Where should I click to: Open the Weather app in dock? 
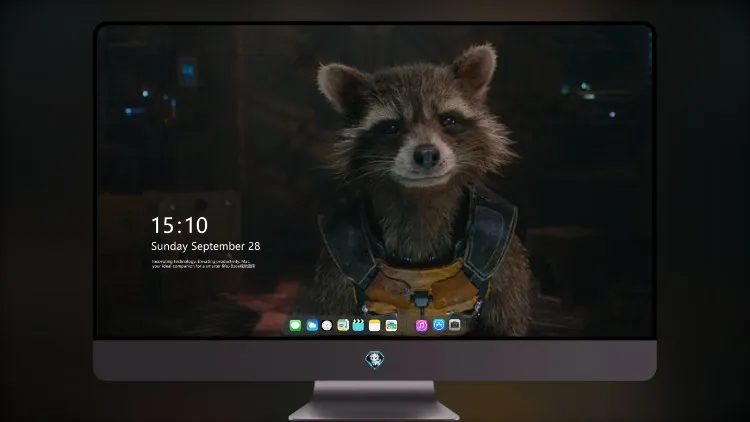[x=312, y=326]
